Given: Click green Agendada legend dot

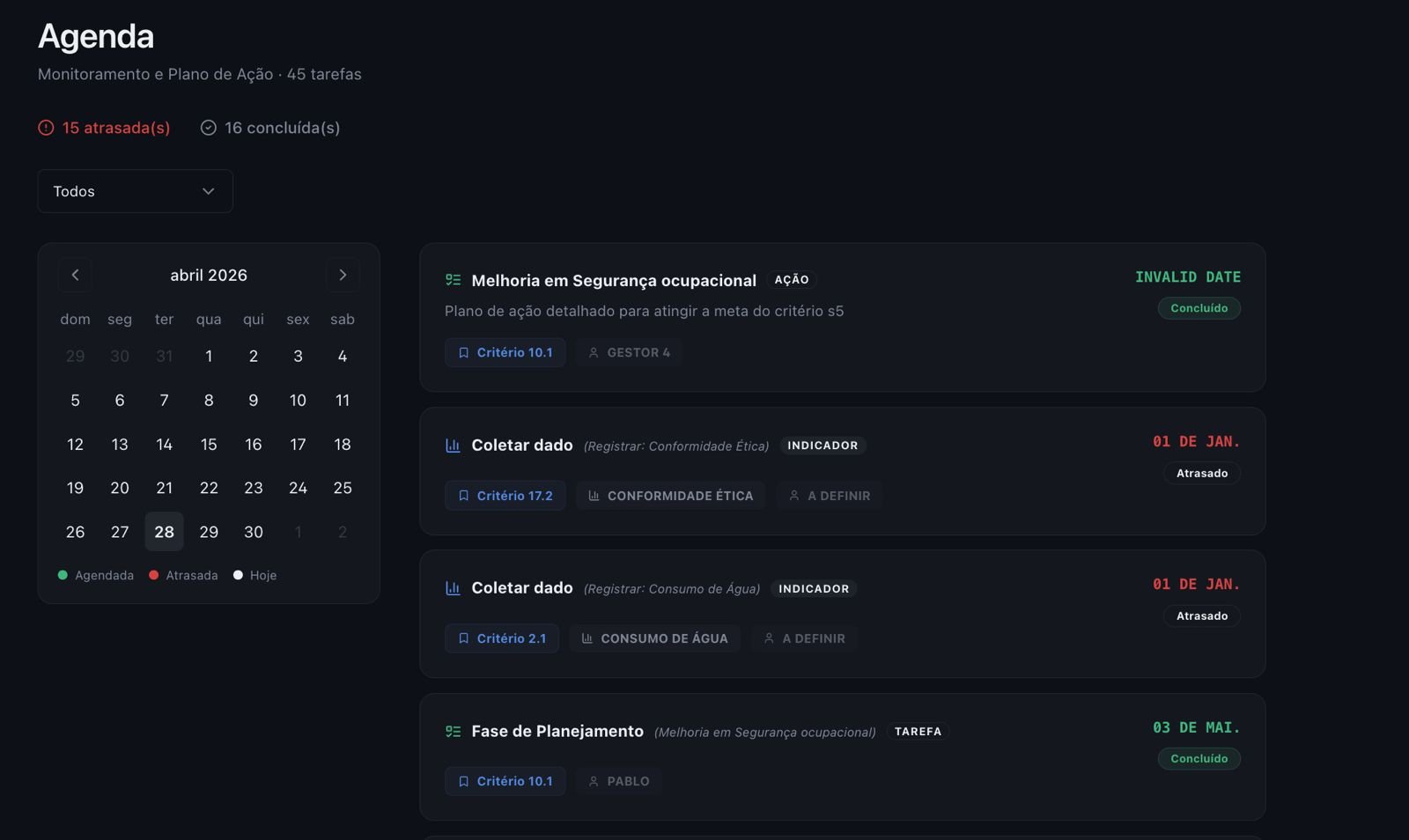Looking at the screenshot, I should coord(63,575).
